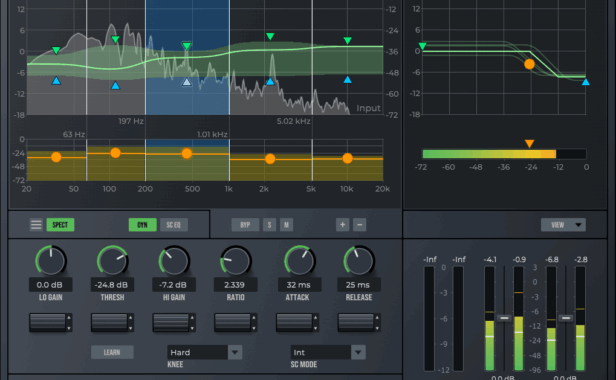Open the KNEE dropdown showing Hard

coord(204,352)
